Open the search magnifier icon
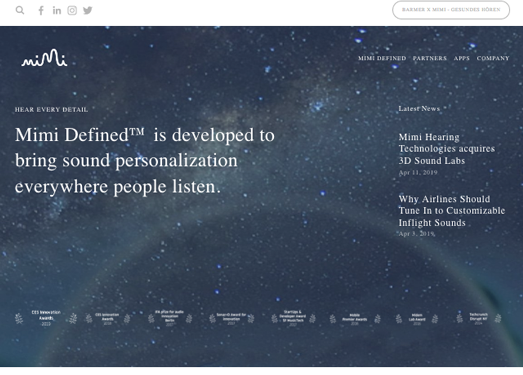Image resolution: width=523 pixels, height=375 pixels. click(20, 10)
